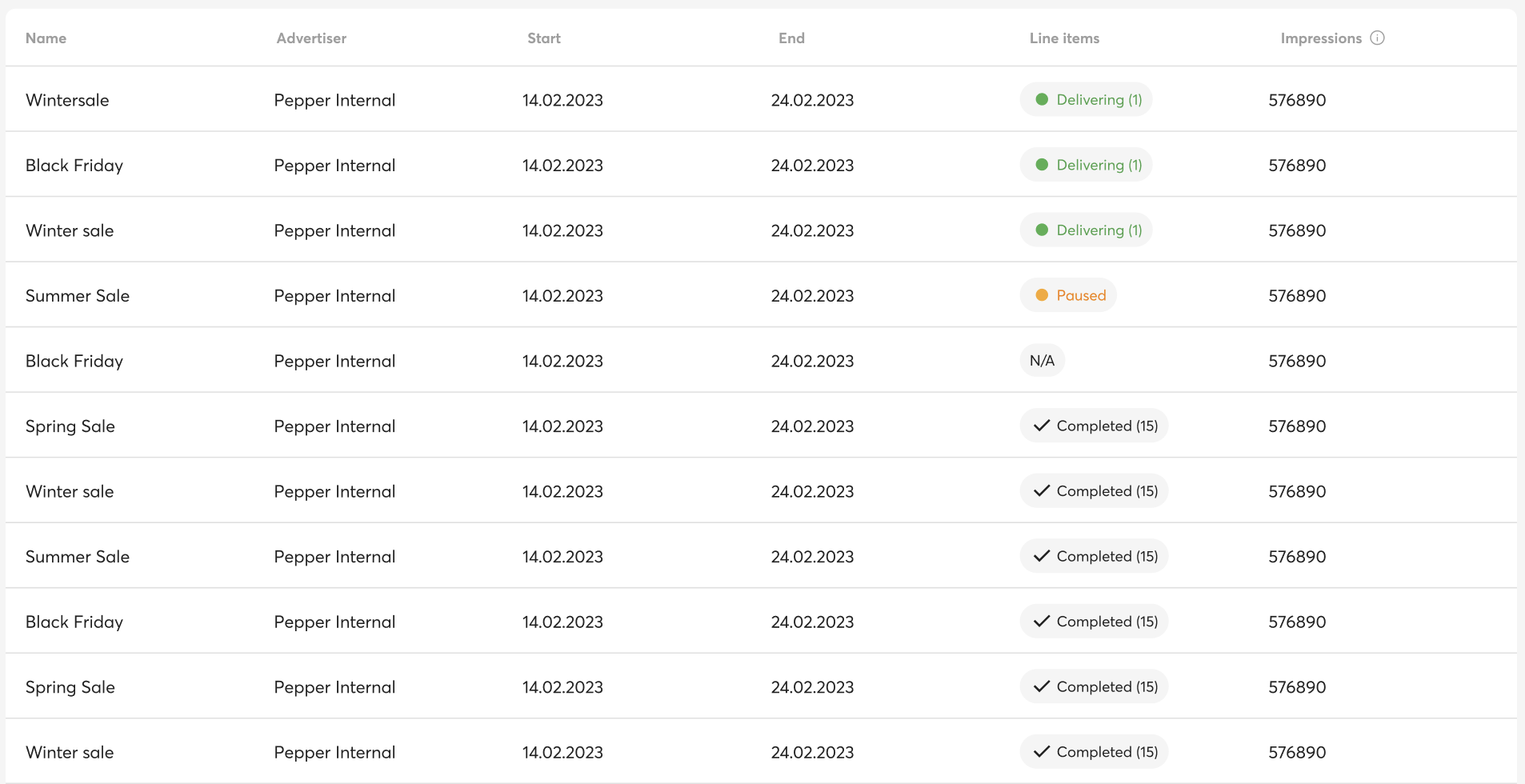The height and width of the screenshot is (784, 1525).
Task: Sort by the Name column header
Action: click(x=46, y=38)
